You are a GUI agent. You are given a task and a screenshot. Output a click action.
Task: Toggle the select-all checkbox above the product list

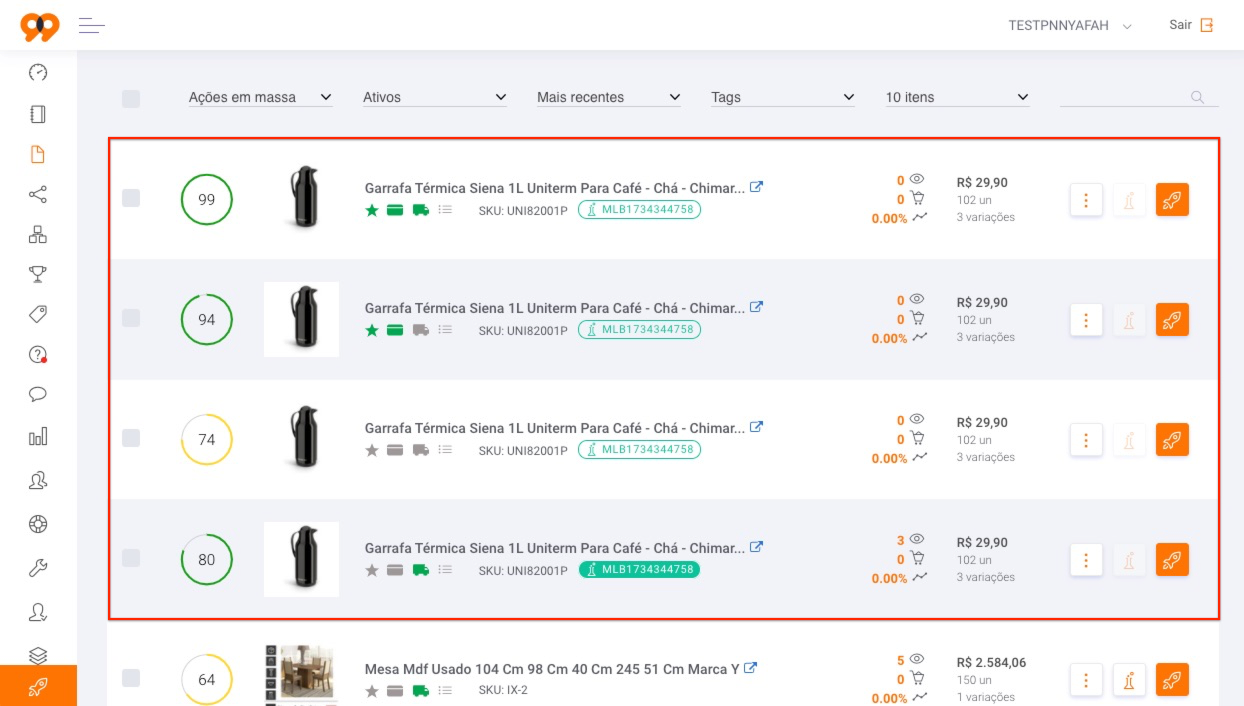(x=131, y=98)
